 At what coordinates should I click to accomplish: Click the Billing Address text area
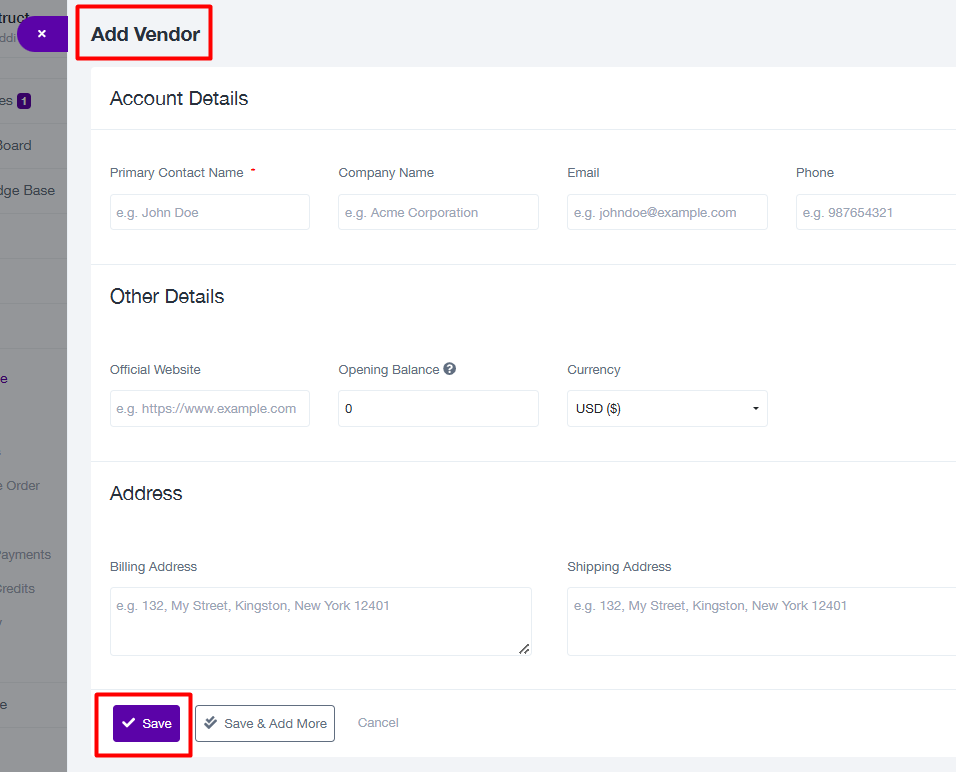[x=321, y=621]
